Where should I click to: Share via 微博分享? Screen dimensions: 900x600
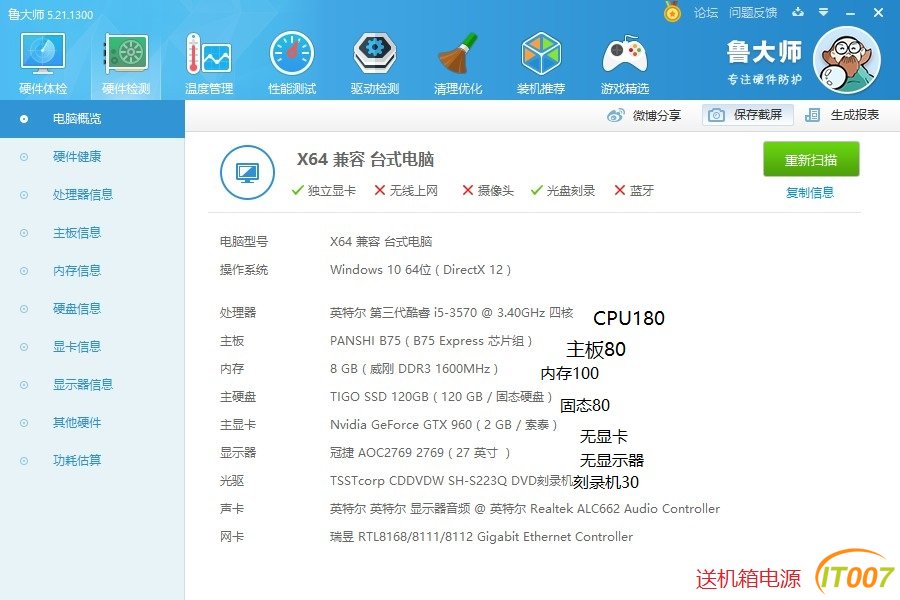pos(644,115)
